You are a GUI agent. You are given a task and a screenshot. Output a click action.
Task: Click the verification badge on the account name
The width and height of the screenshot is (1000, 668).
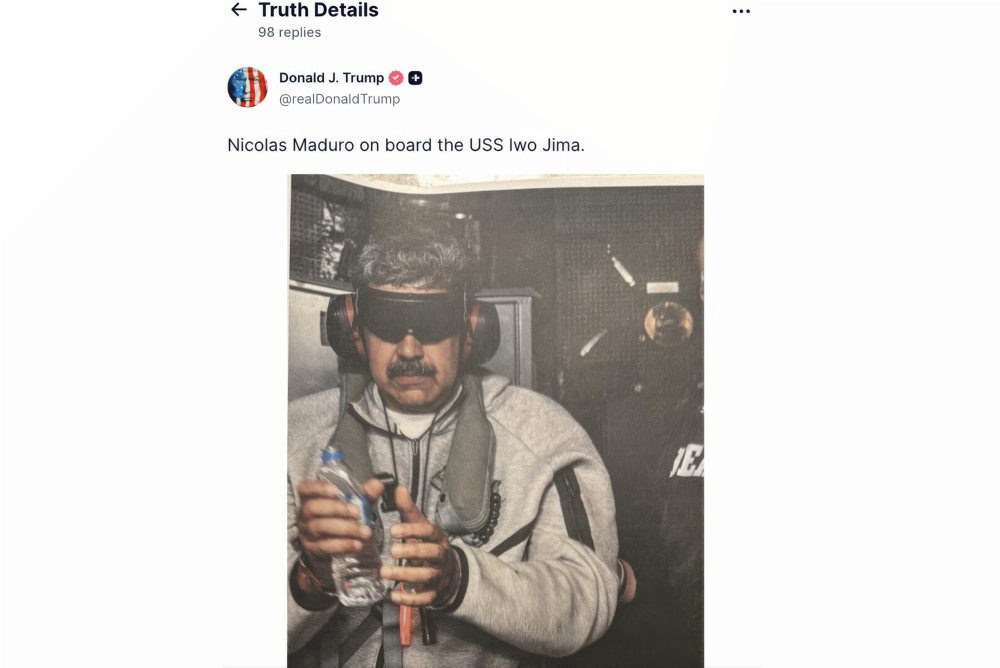pos(396,77)
